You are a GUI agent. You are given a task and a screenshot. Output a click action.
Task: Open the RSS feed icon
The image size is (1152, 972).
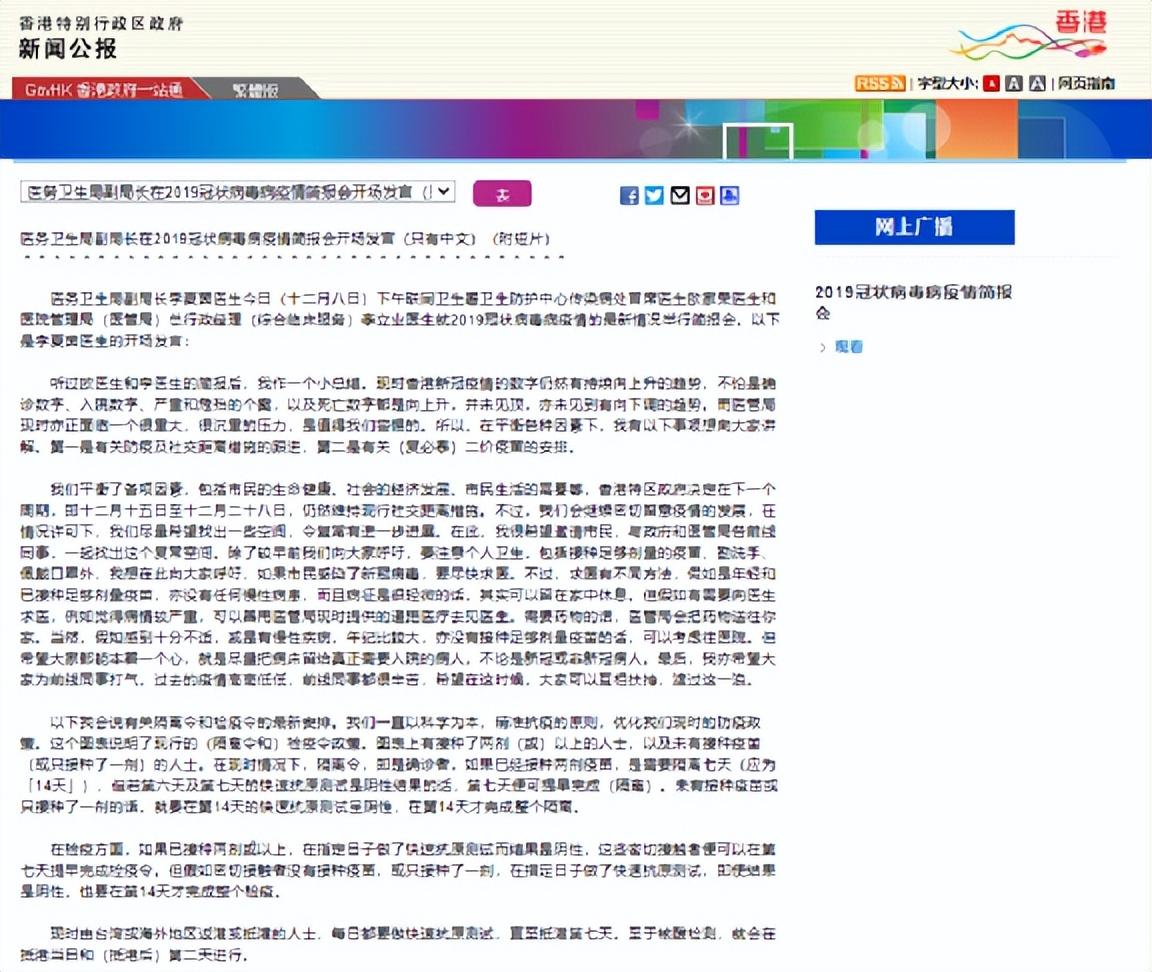click(x=880, y=84)
